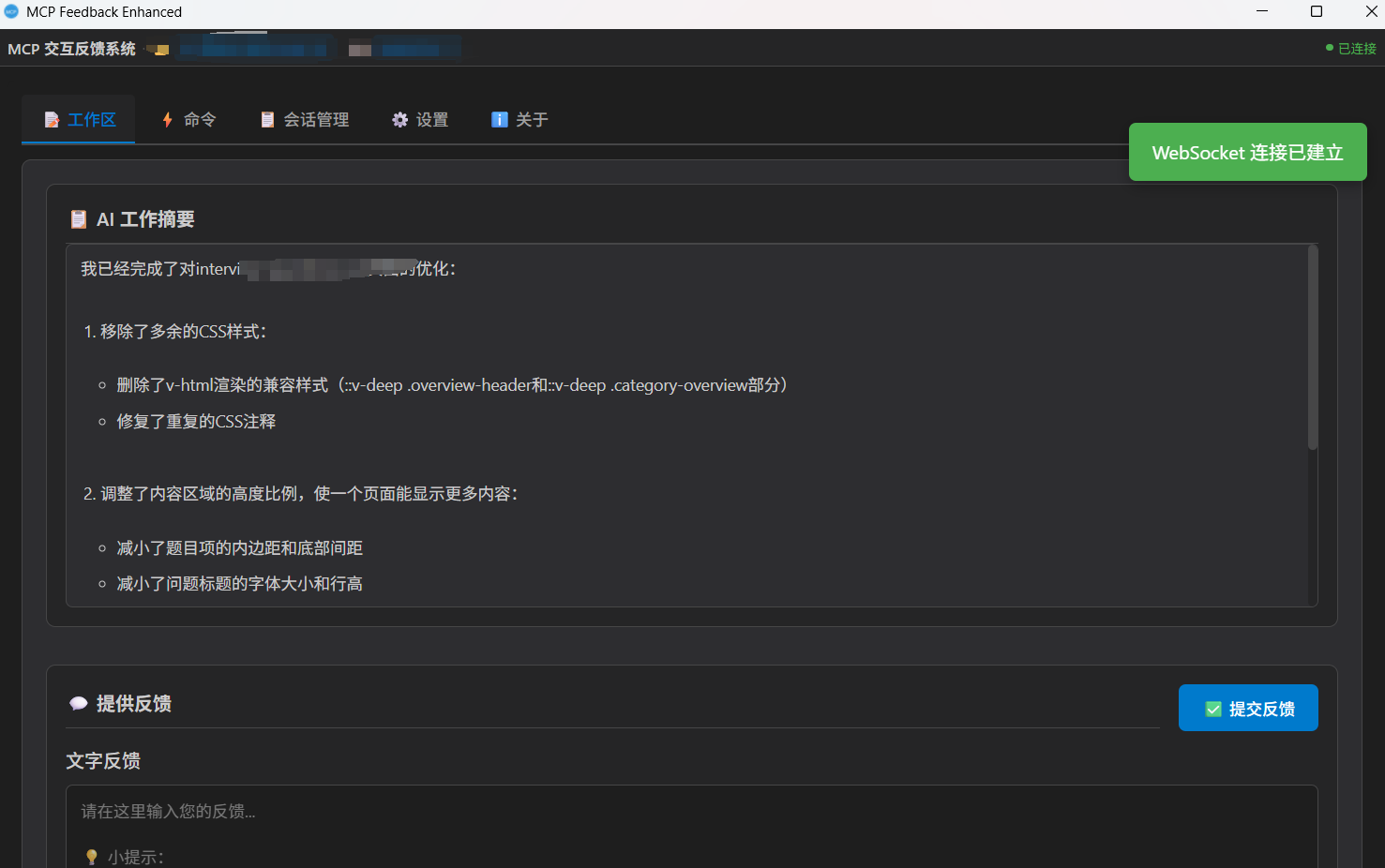Click the book icon beside 会话管理

[266, 119]
